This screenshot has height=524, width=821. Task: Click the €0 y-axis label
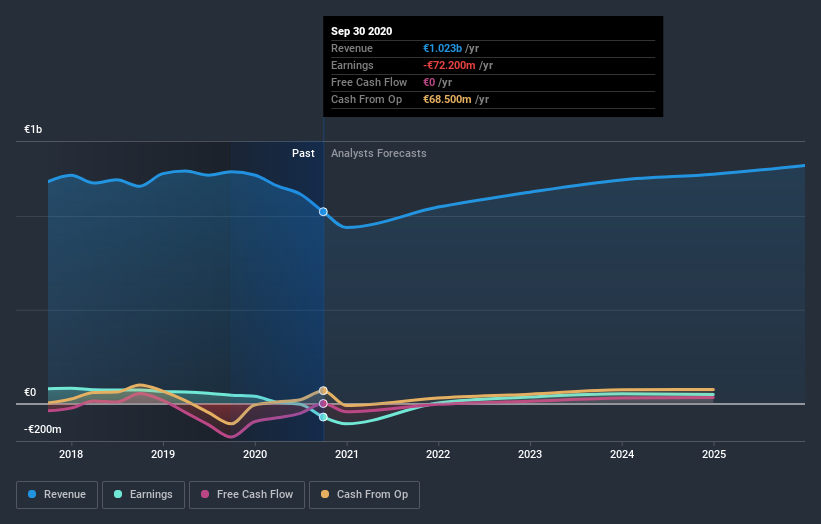coord(30,392)
